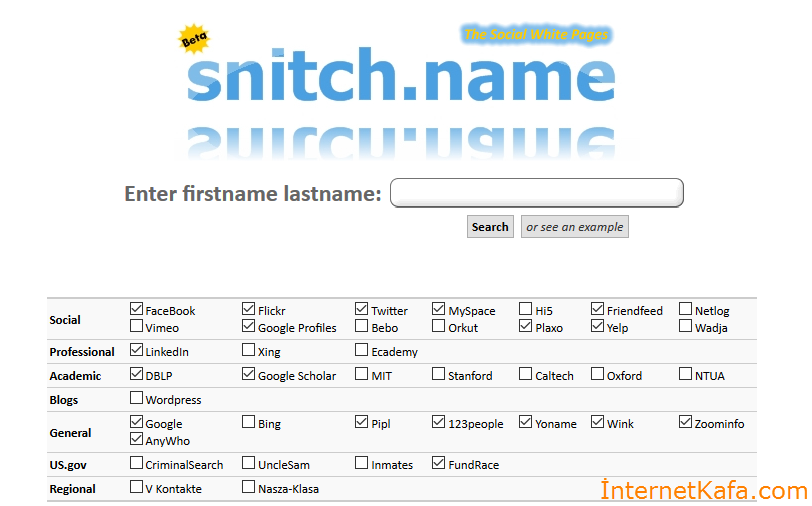Click the 'US.gov' category label
Image resolution: width=812 pixels, height=506 pixels.
68,465
